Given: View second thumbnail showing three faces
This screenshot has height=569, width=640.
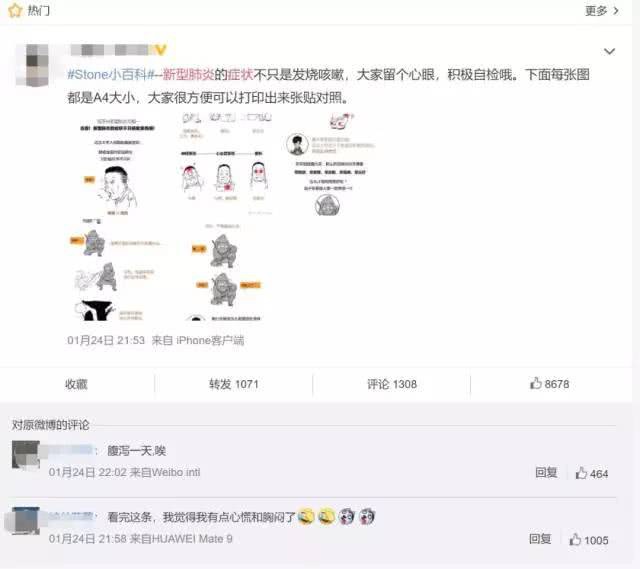Looking at the screenshot, I should tap(226, 165).
